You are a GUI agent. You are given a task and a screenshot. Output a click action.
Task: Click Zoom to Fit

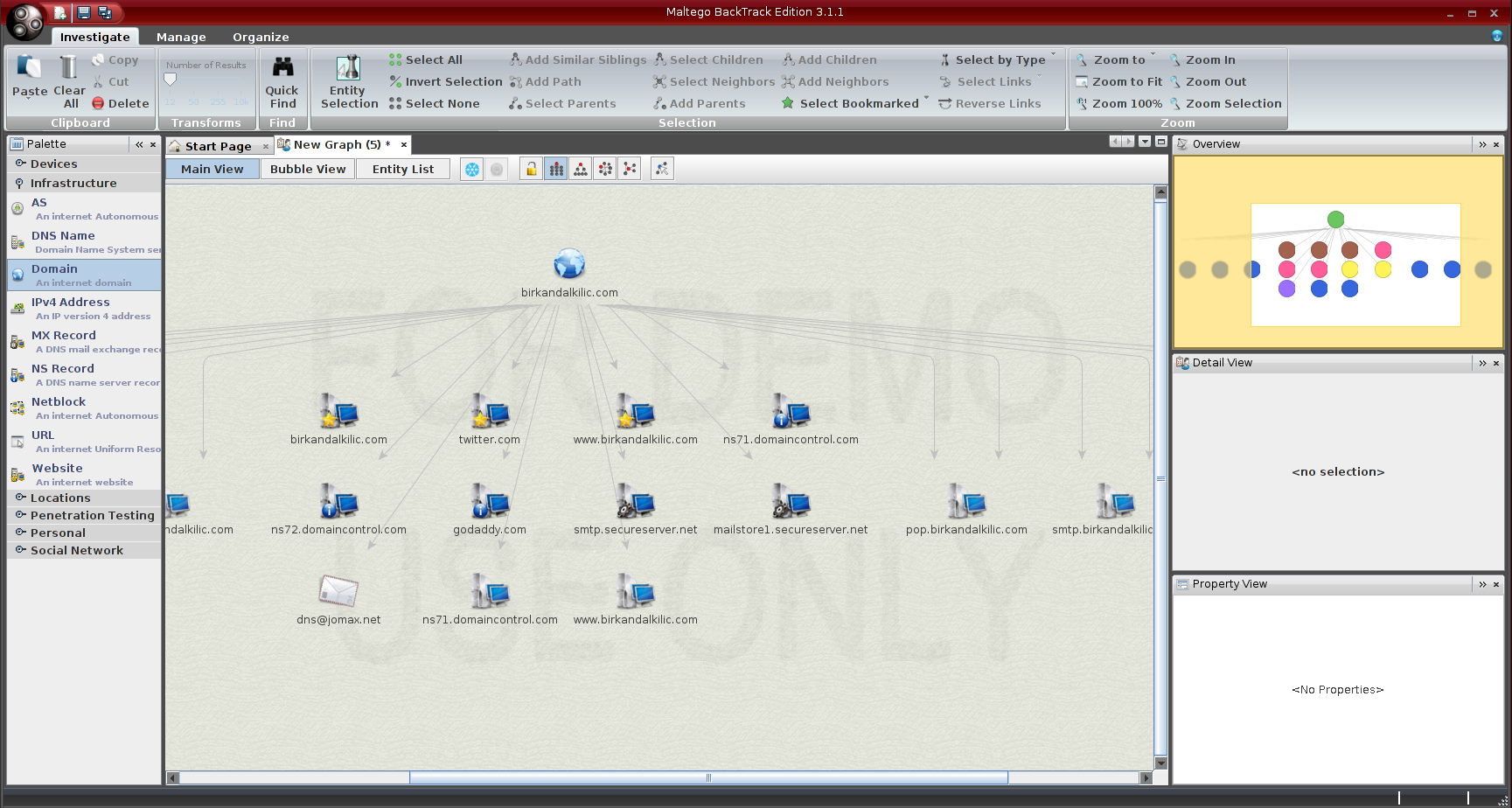point(1119,81)
